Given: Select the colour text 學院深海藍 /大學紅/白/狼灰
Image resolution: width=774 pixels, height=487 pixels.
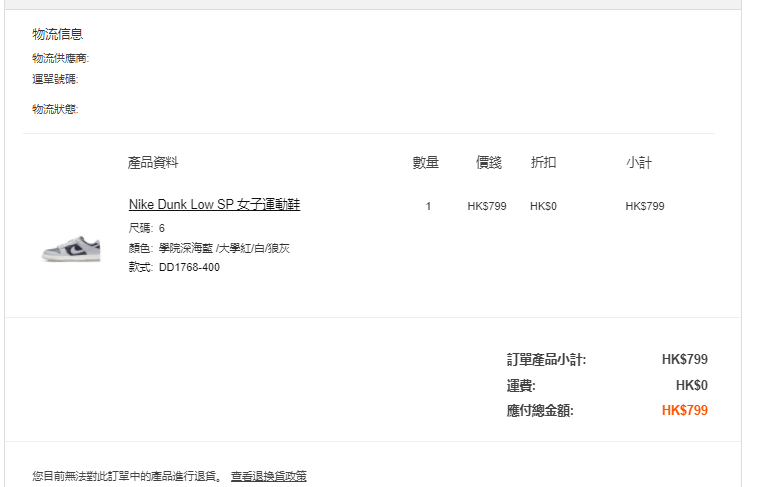Looking at the screenshot, I should coord(224,248).
